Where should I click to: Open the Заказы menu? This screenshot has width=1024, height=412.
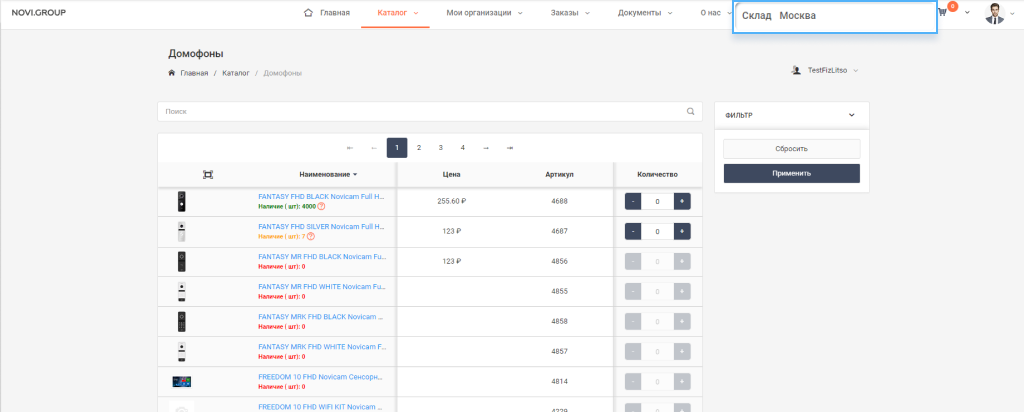click(x=569, y=13)
